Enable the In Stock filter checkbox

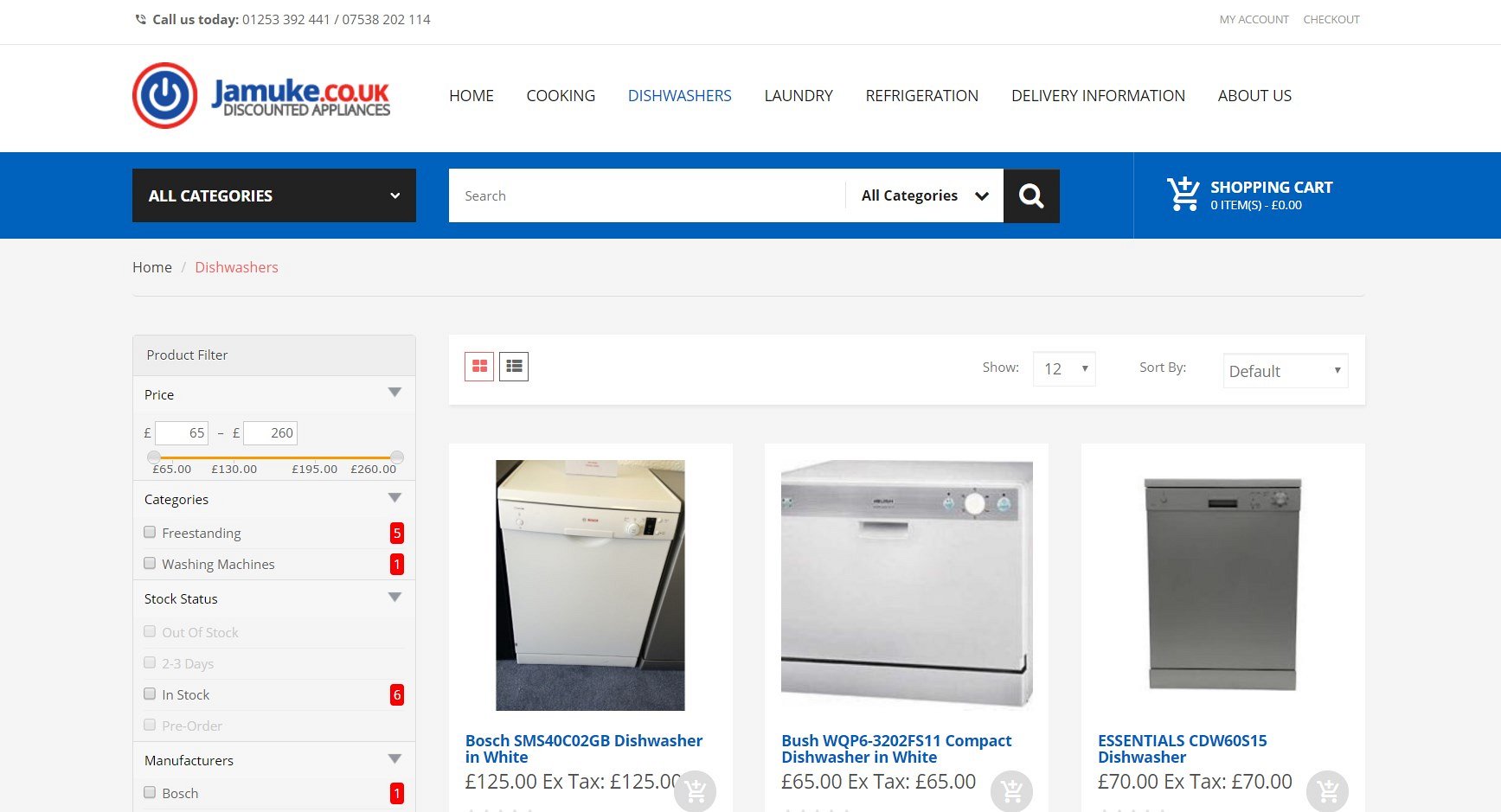tap(150, 694)
